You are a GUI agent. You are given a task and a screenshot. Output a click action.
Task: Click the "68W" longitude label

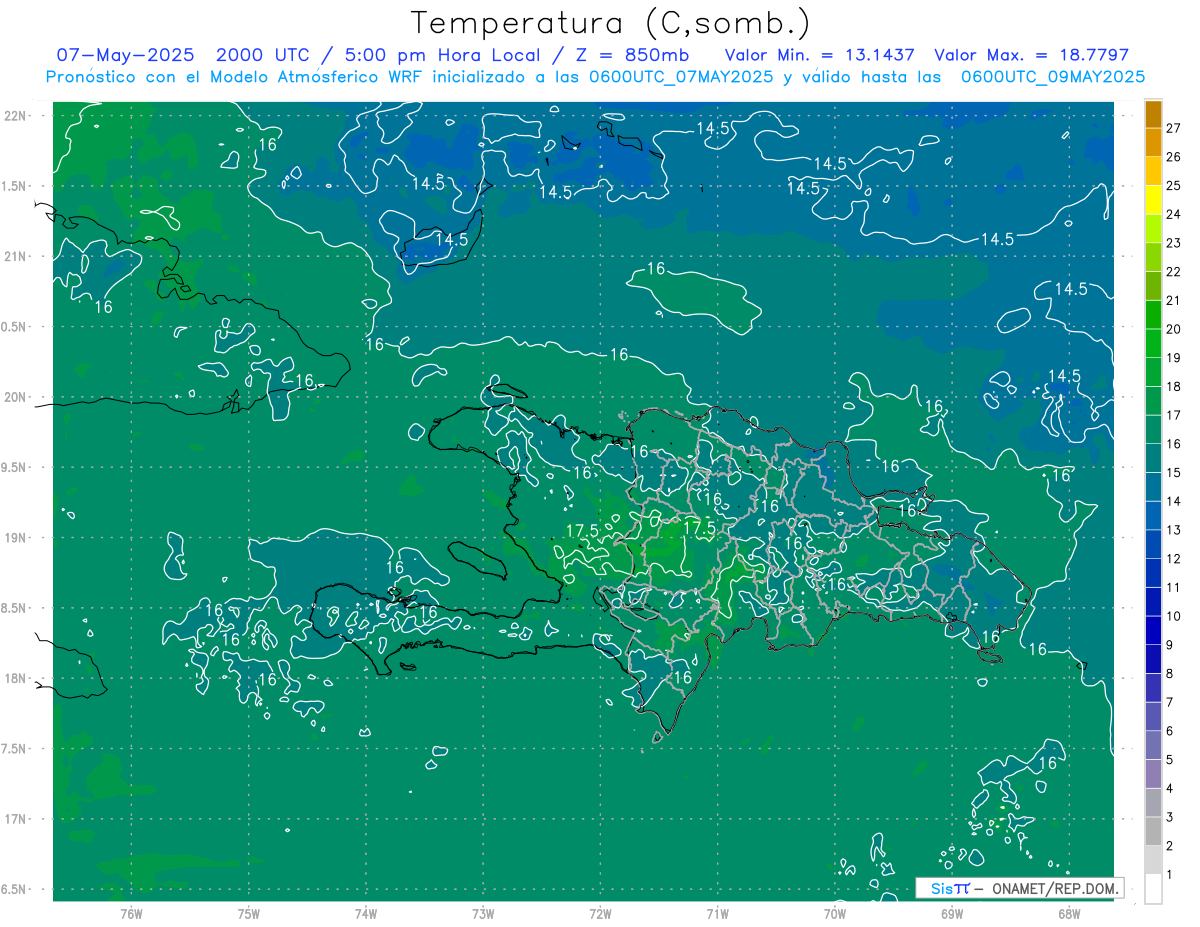click(1068, 913)
